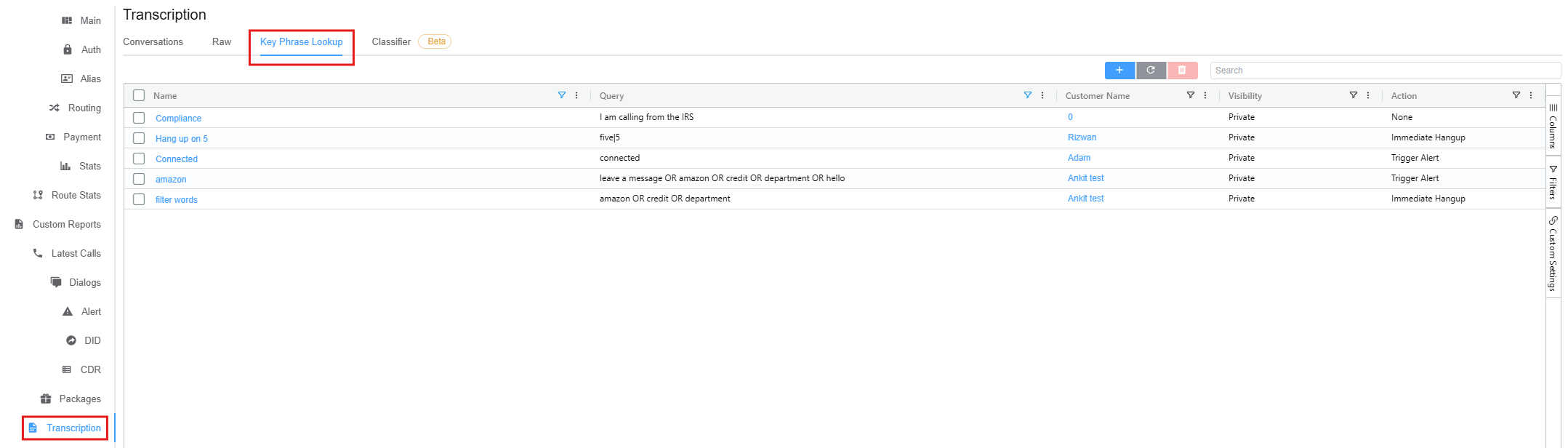Filter the Name column

(561, 95)
